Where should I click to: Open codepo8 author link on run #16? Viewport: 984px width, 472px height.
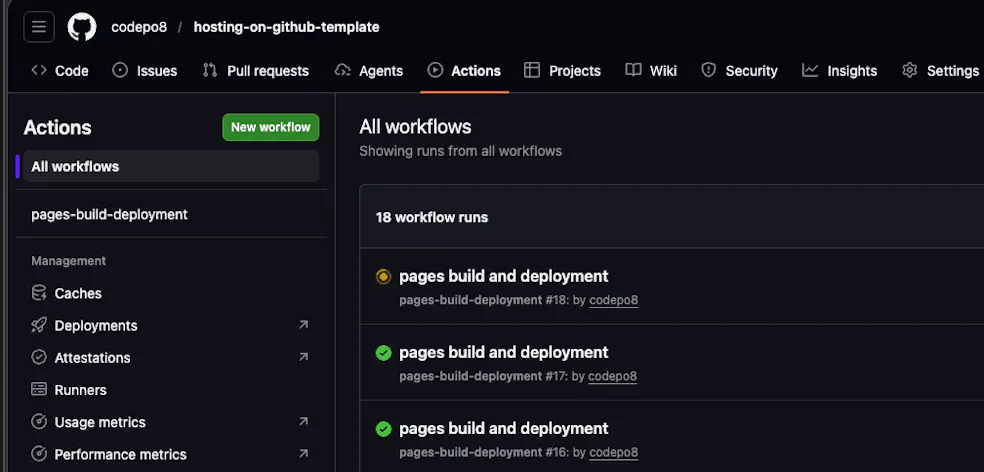pos(614,453)
